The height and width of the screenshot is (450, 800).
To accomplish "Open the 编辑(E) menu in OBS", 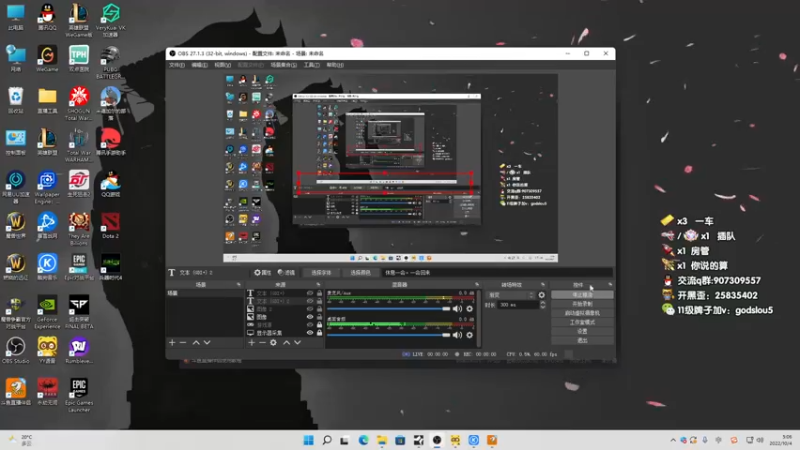I will coord(199,65).
